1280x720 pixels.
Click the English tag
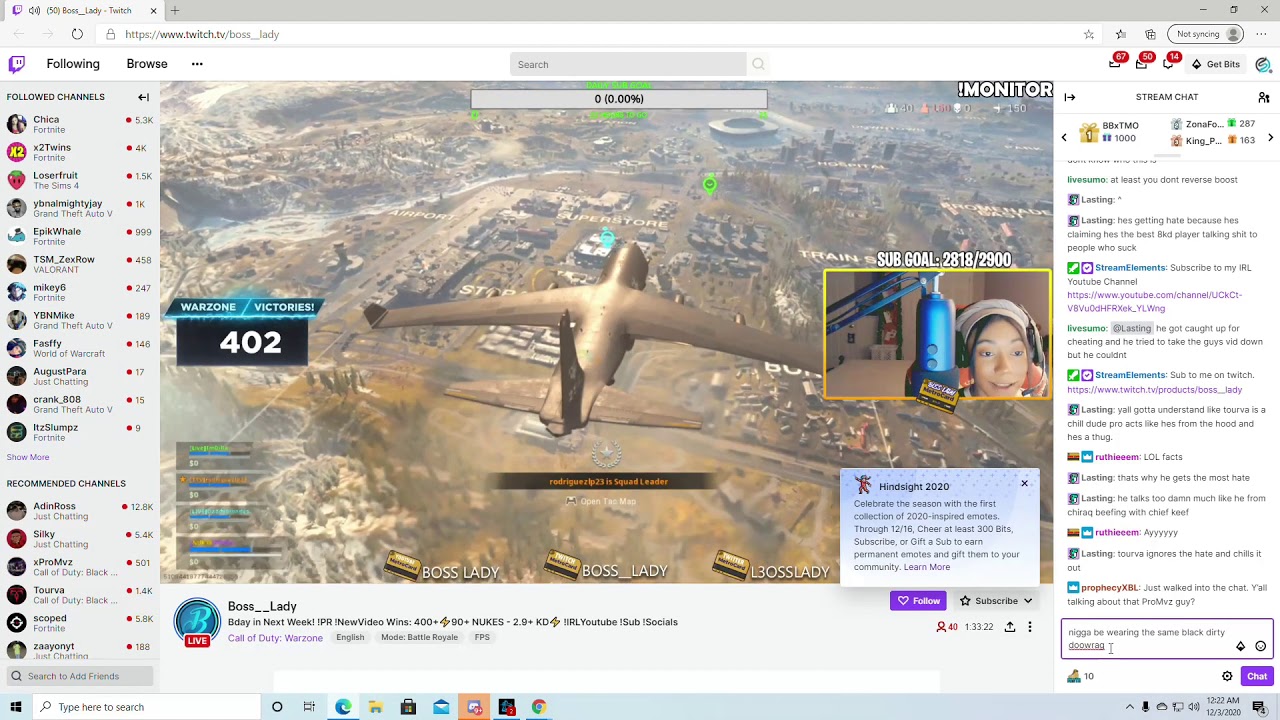350,638
